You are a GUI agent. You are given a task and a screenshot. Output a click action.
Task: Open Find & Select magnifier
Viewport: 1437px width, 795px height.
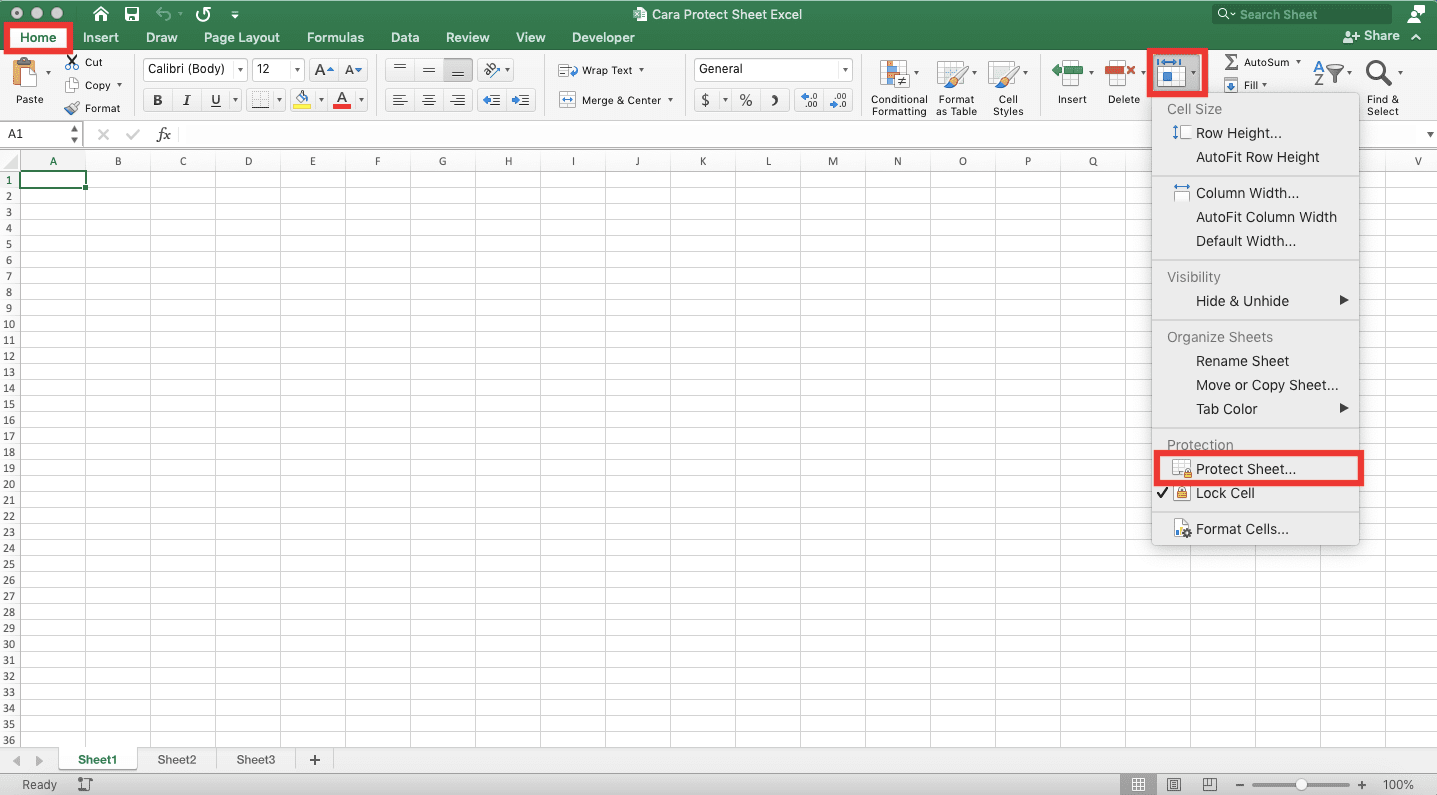coord(1379,73)
